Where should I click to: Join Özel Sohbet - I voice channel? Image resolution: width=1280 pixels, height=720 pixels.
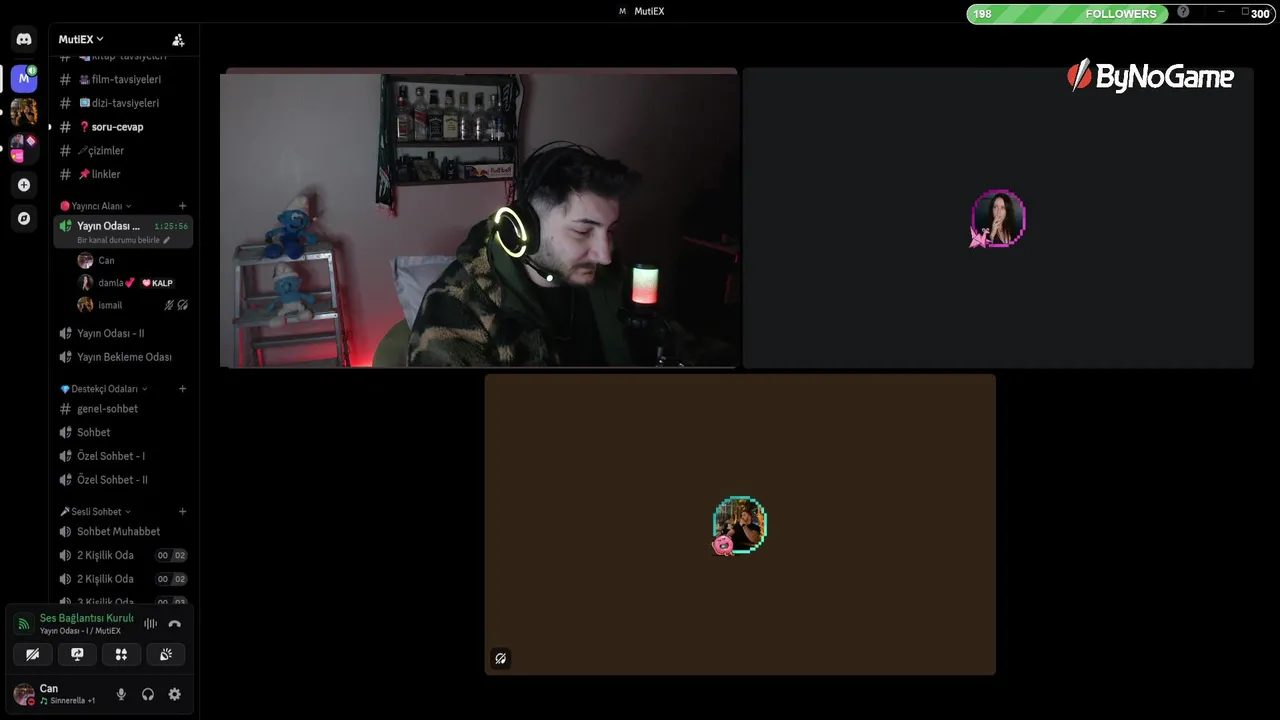[x=122, y=456]
